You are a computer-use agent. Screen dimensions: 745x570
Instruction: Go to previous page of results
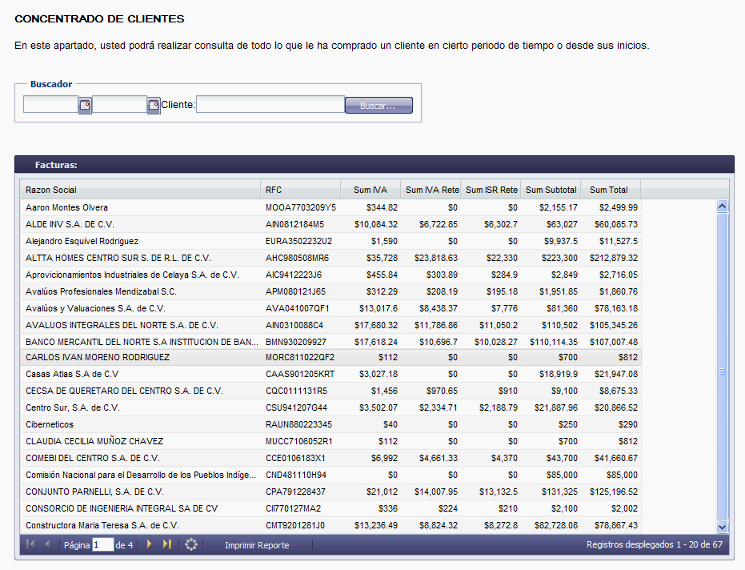pyautogui.click(x=47, y=544)
